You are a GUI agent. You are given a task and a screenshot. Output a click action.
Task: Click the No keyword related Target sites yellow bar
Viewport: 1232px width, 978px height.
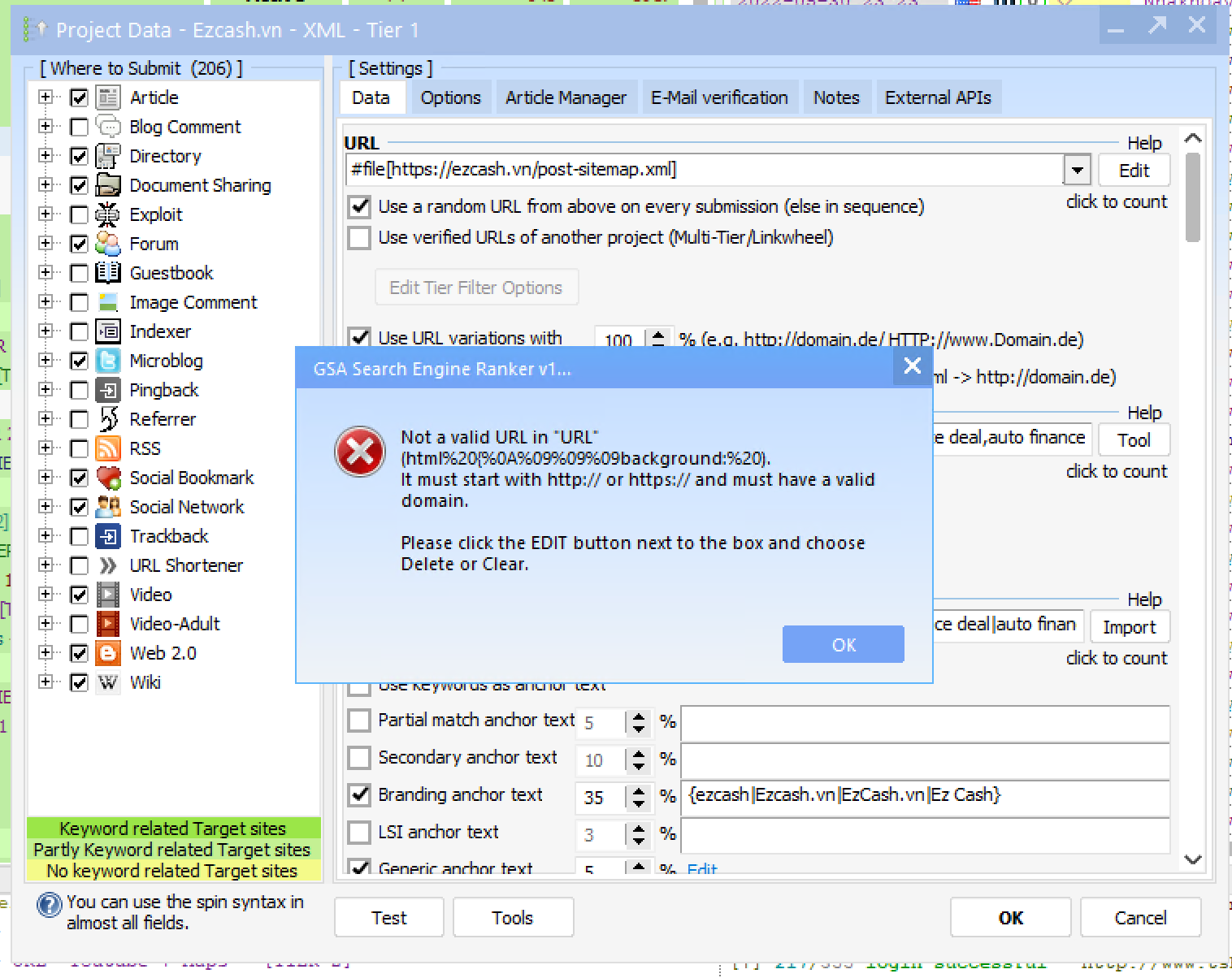pos(174,871)
